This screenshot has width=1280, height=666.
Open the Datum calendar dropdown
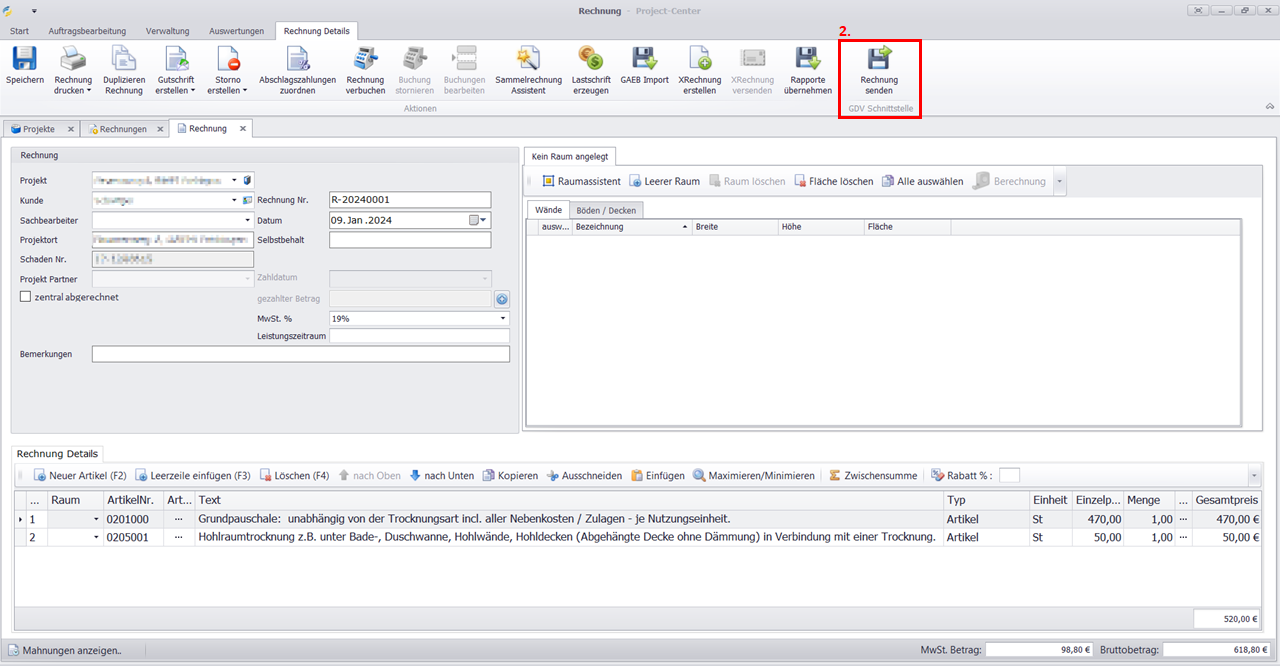[x=484, y=220]
